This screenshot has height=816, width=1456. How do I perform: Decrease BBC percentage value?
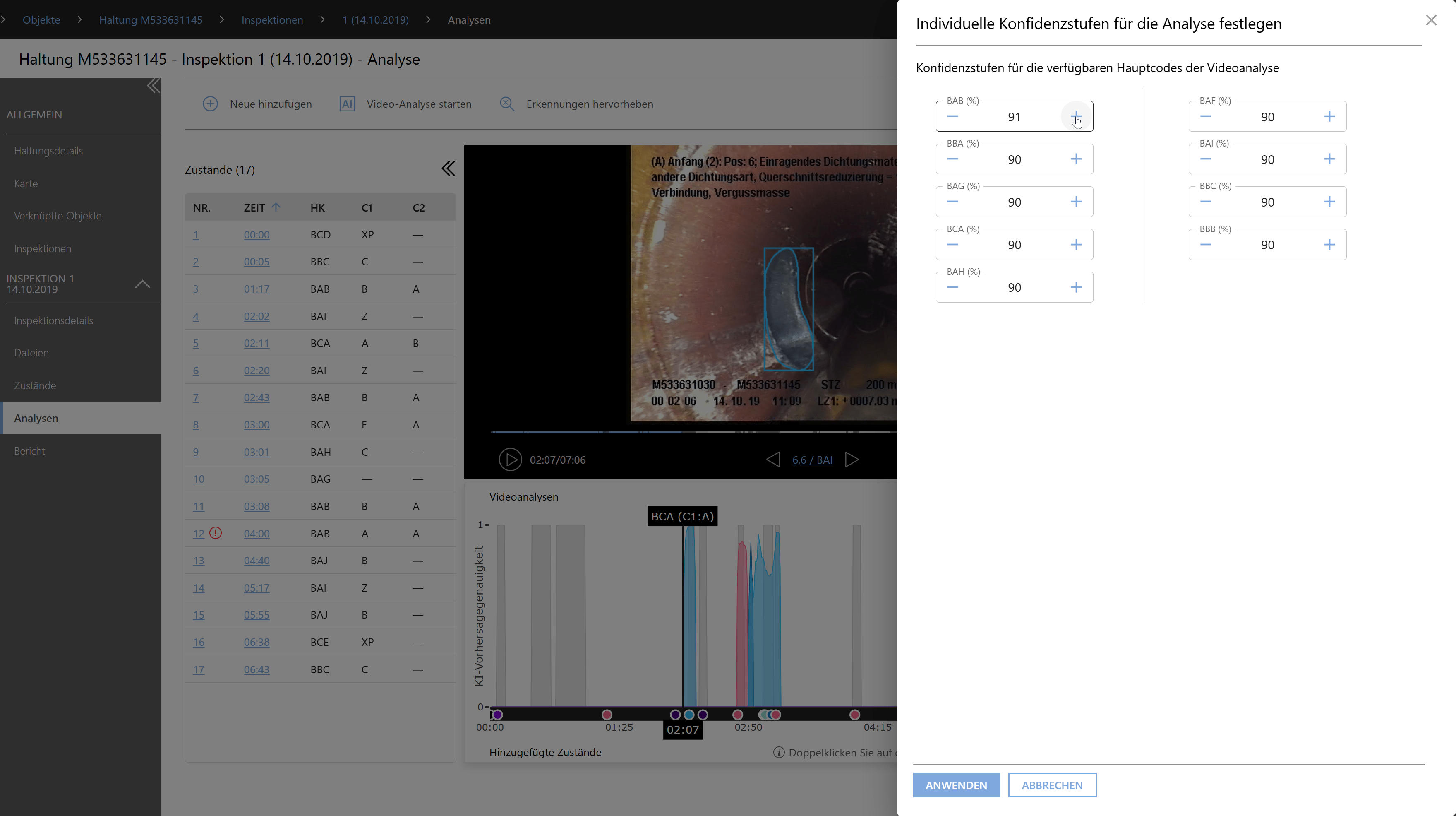(1206, 202)
